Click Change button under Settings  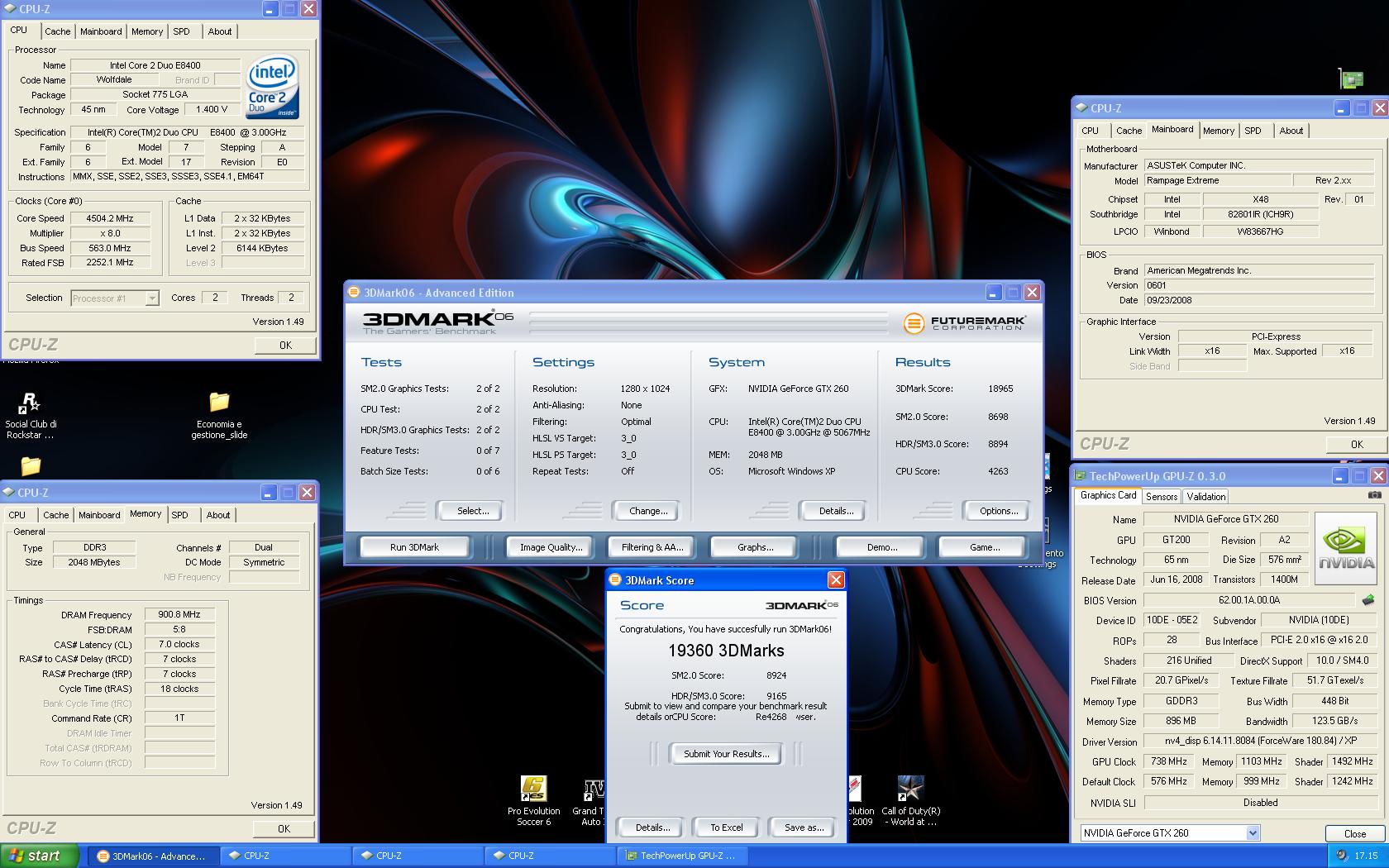click(x=648, y=511)
